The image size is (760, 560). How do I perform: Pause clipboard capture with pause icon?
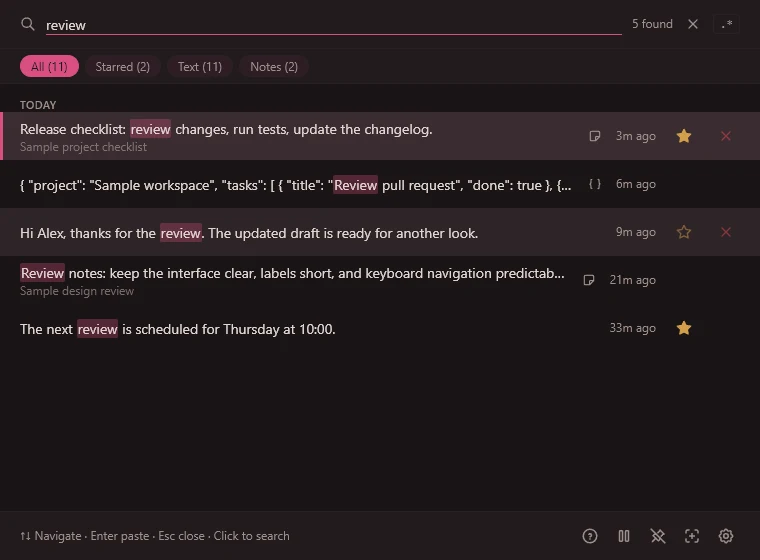point(624,536)
